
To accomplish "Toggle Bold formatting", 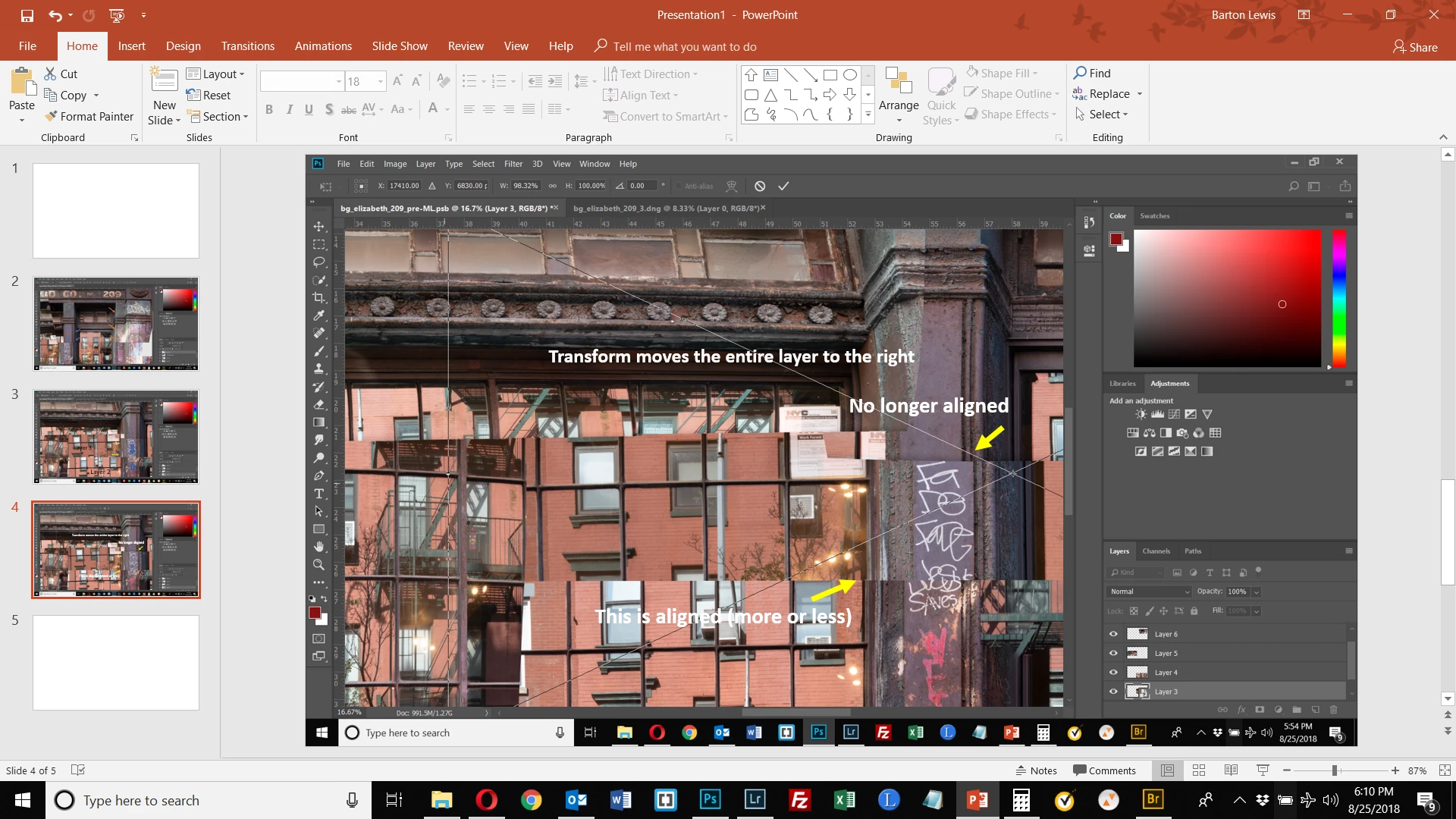I will click(269, 109).
